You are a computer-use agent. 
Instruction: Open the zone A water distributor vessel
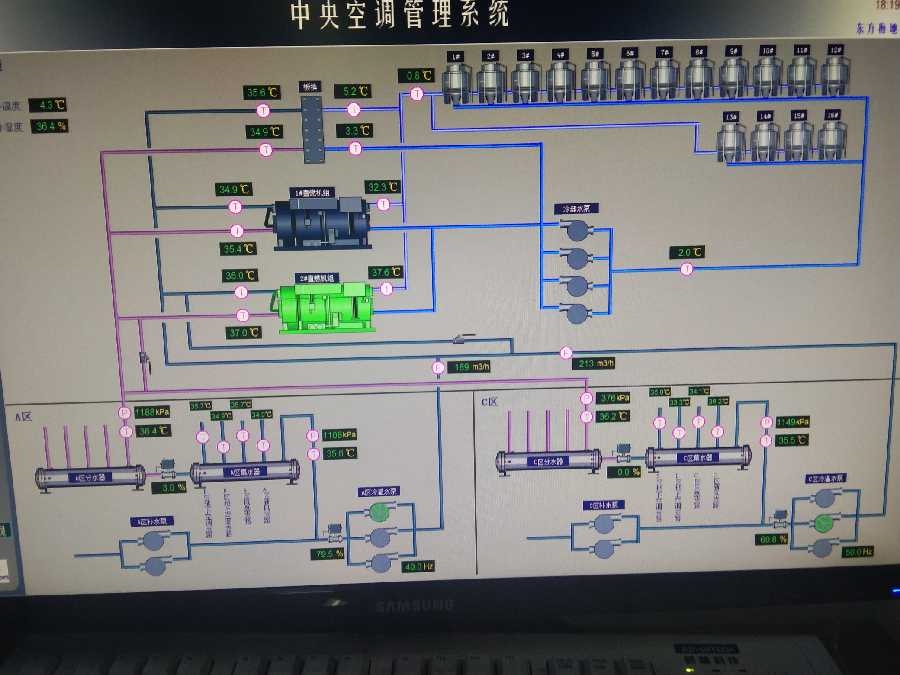(x=91, y=478)
